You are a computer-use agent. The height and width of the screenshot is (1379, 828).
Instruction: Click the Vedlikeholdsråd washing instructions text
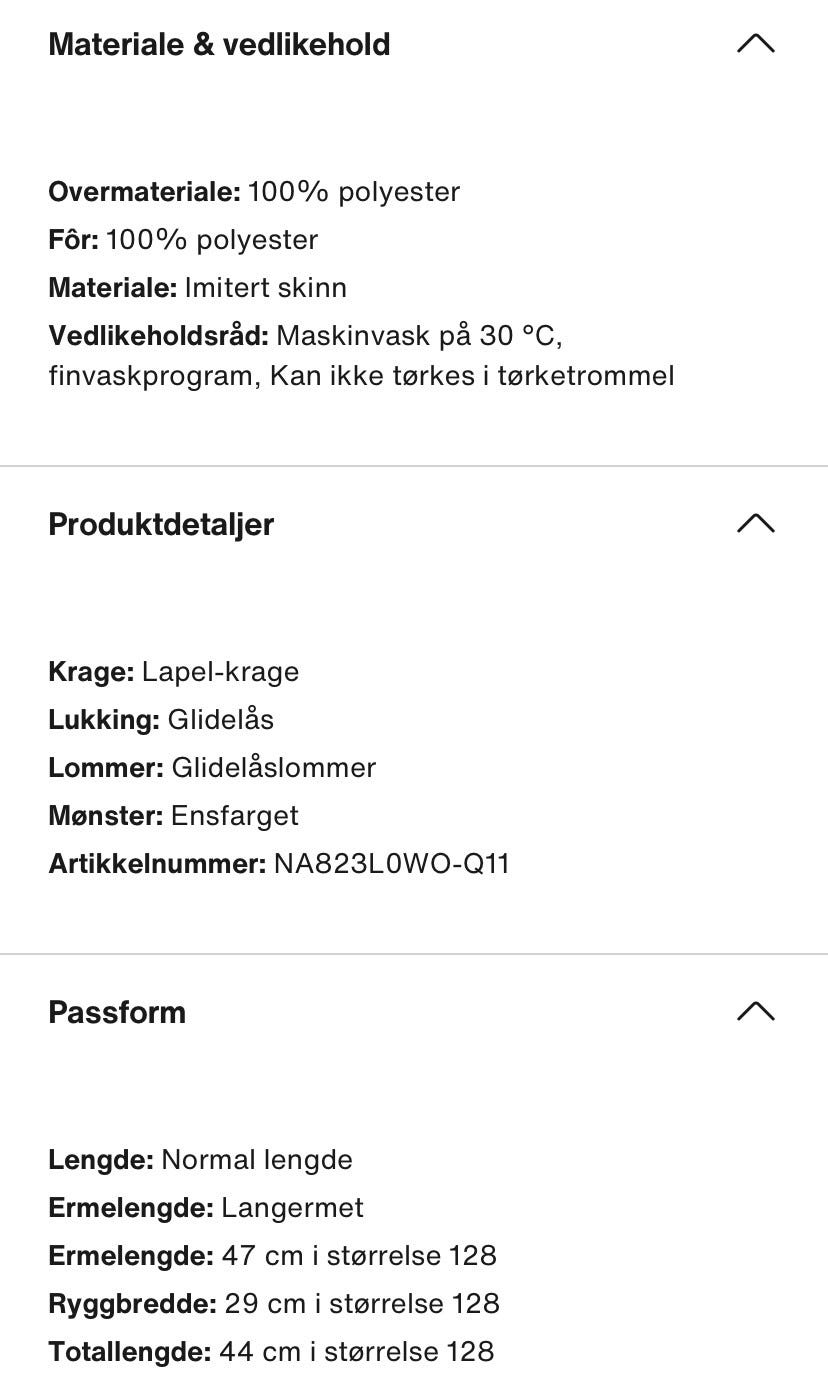point(361,355)
